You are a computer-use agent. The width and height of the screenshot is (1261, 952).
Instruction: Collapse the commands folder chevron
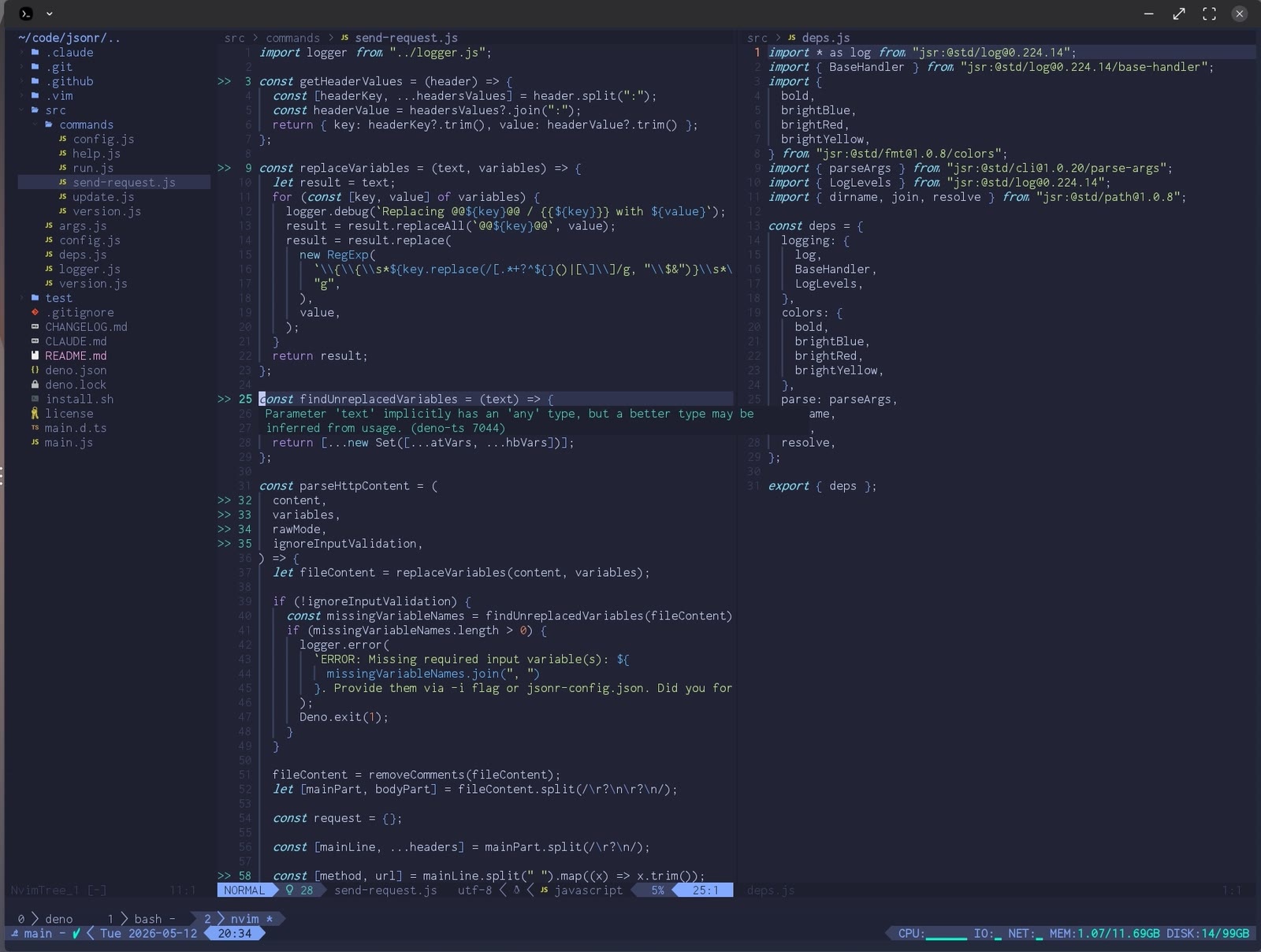pos(35,125)
